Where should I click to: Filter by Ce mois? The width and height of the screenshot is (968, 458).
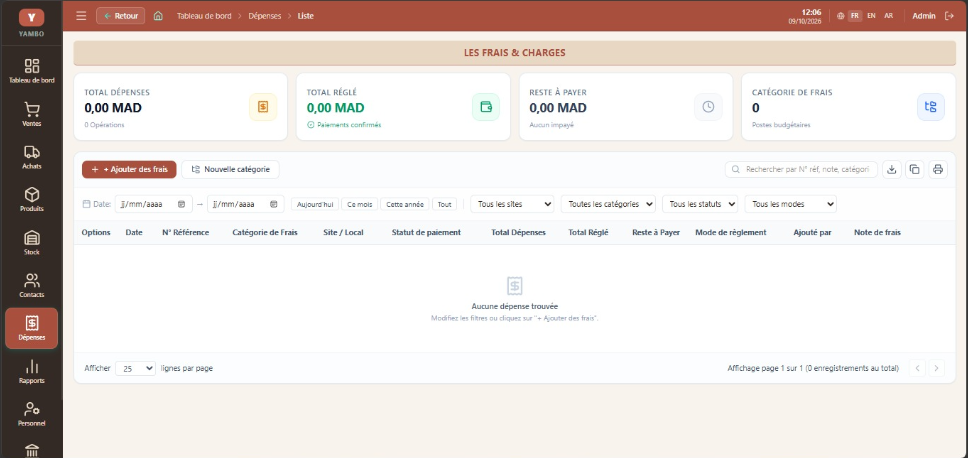click(359, 204)
